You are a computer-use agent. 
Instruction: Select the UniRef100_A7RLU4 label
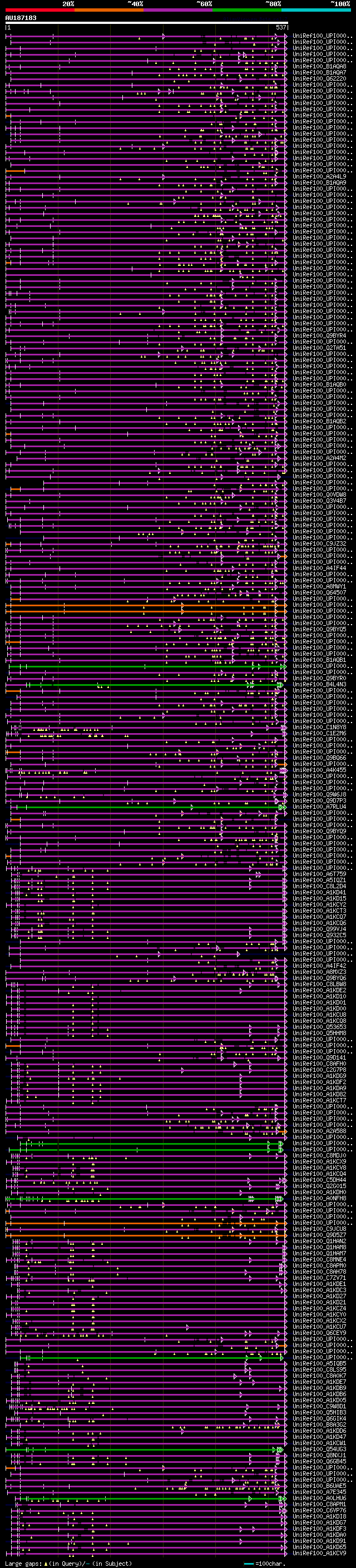[319, 807]
